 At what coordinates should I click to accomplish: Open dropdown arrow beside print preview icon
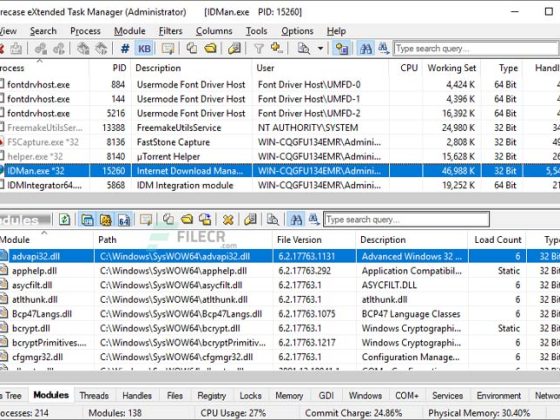point(320,48)
